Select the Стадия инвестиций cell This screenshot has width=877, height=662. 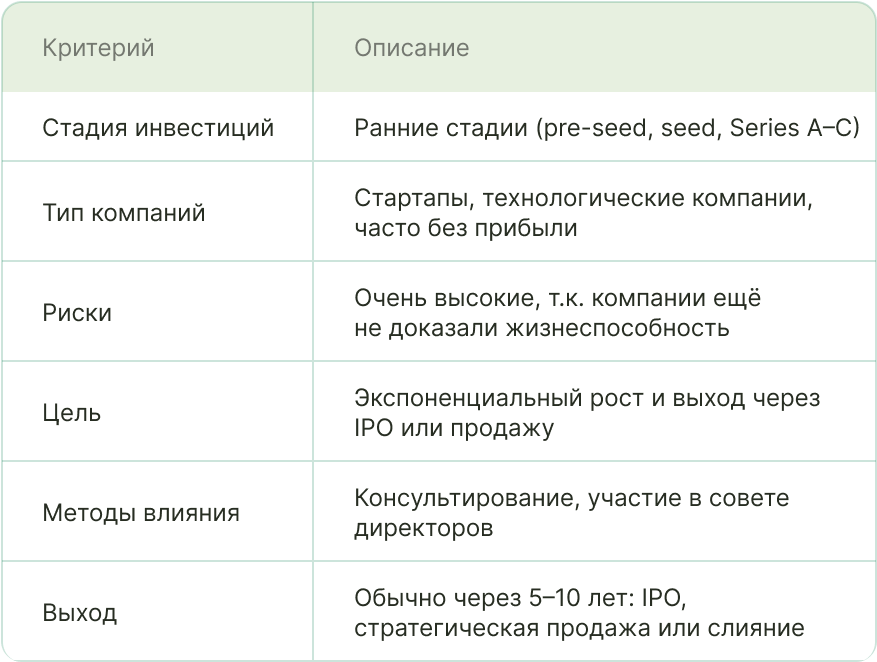[158, 128]
